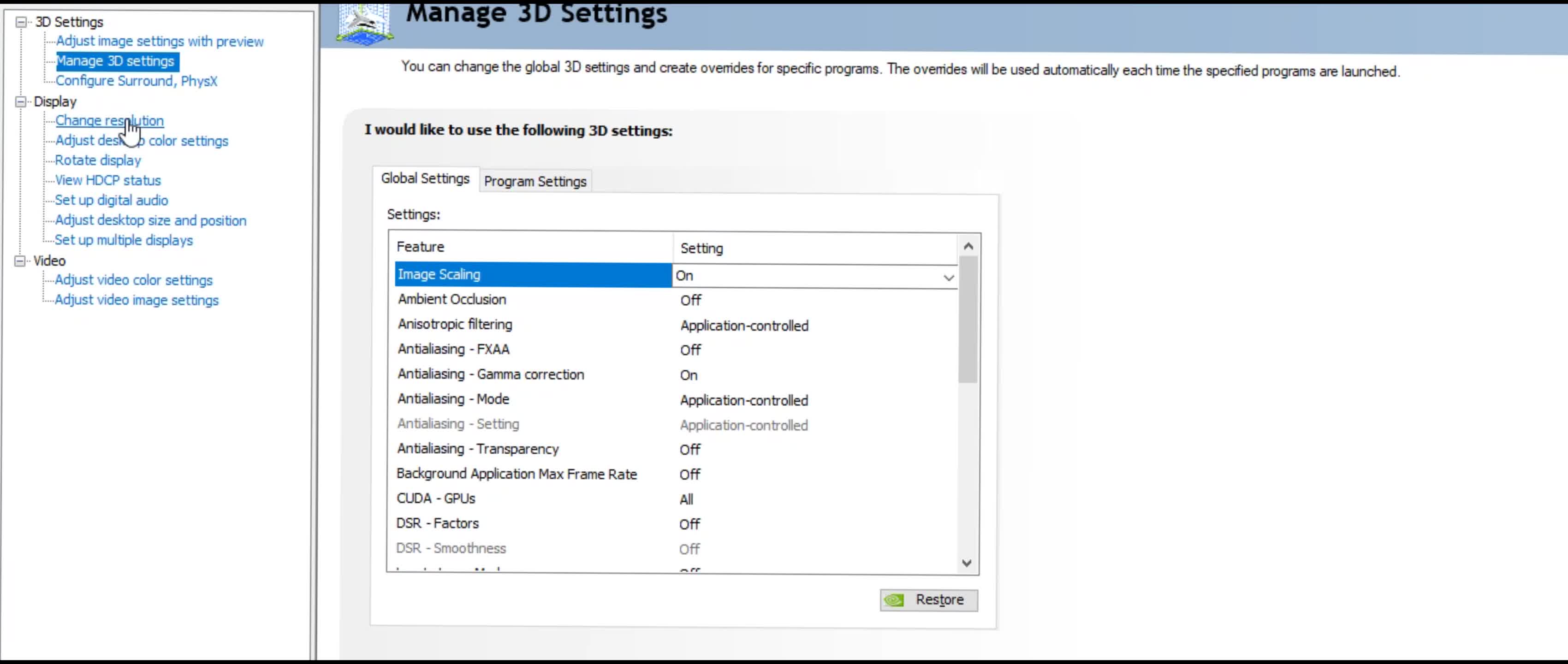Open Configure Surround, PhysX settings
Image resolution: width=1568 pixels, height=664 pixels.
137,81
